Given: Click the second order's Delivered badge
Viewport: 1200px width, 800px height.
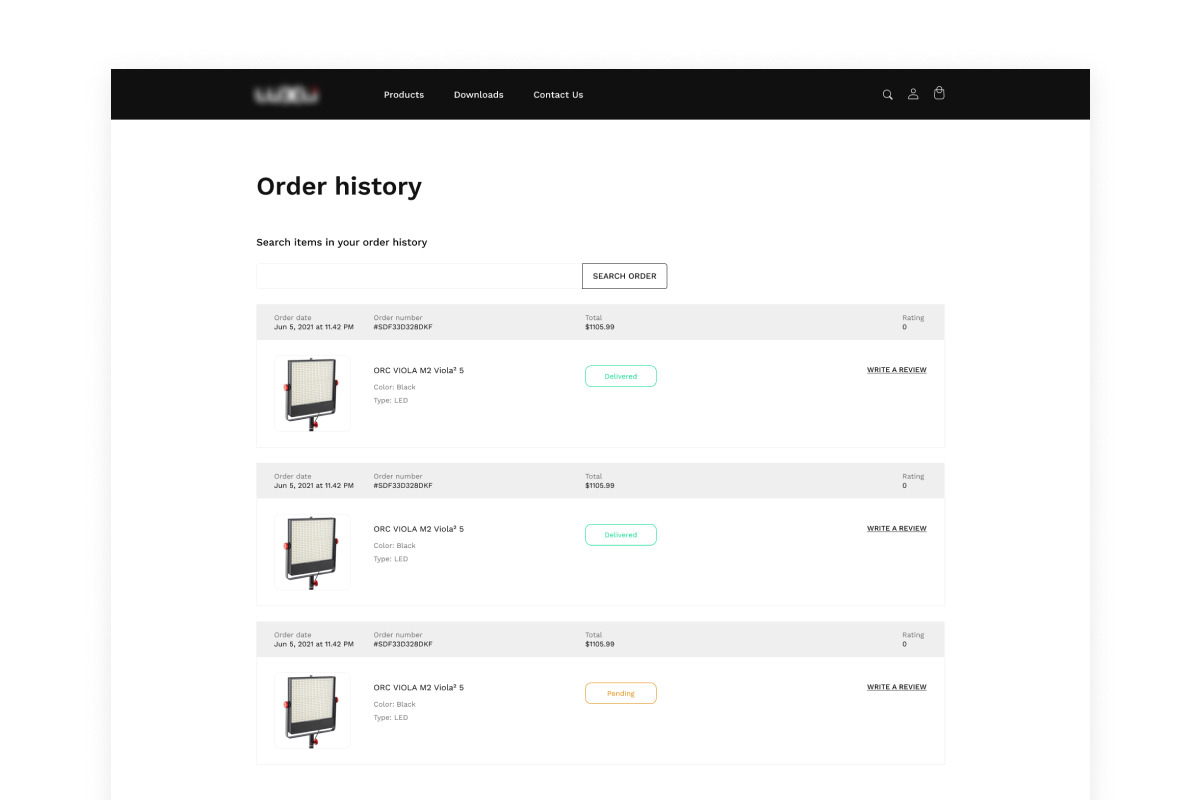Looking at the screenshot, I should pos(621,535).
